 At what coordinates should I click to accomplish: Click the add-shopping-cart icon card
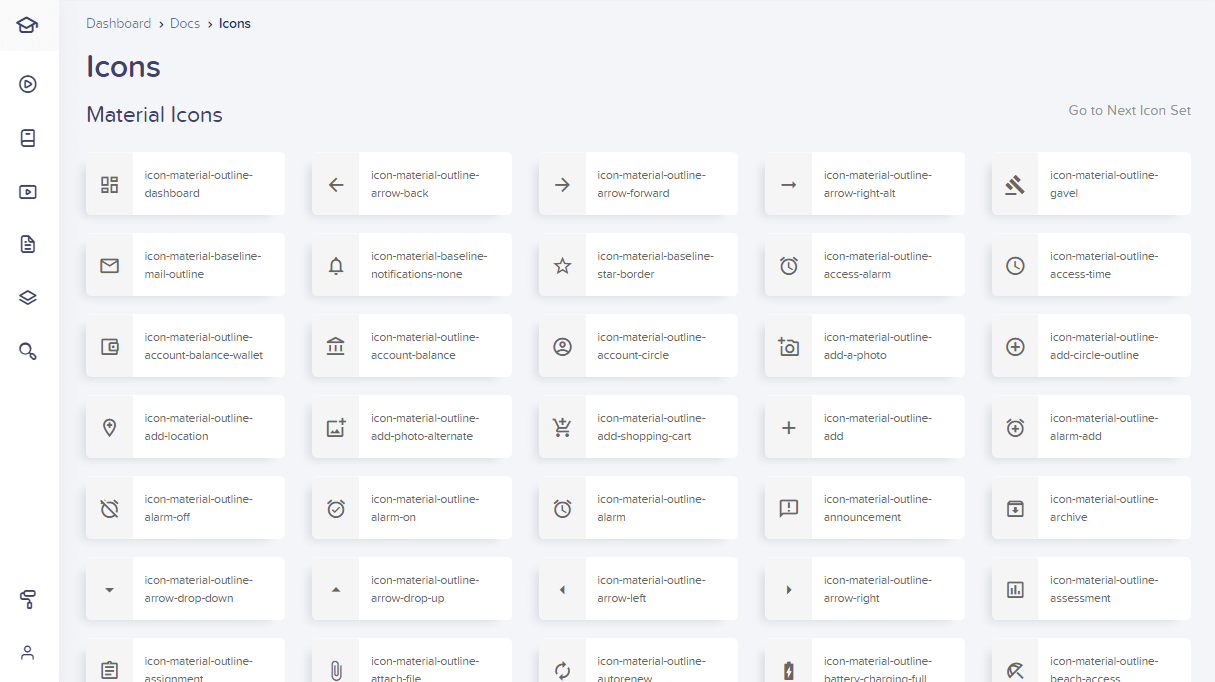[x=638, y=427]
